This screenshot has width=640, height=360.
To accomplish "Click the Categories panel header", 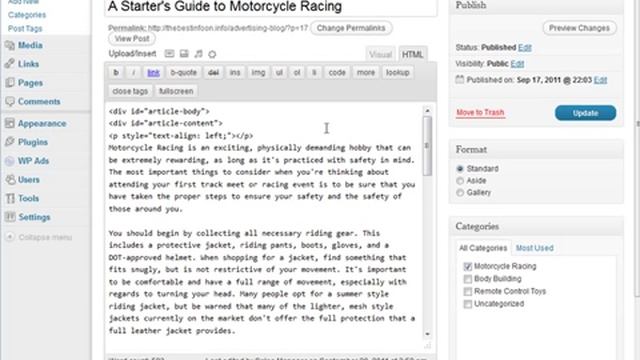I will tap(536, 226).
